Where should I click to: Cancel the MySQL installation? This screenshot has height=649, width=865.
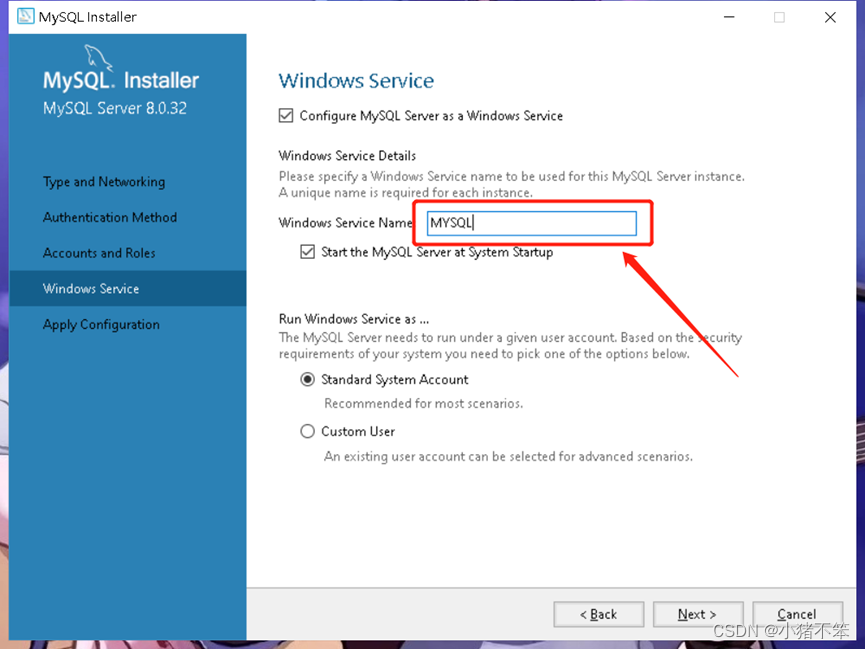(797, 614)
